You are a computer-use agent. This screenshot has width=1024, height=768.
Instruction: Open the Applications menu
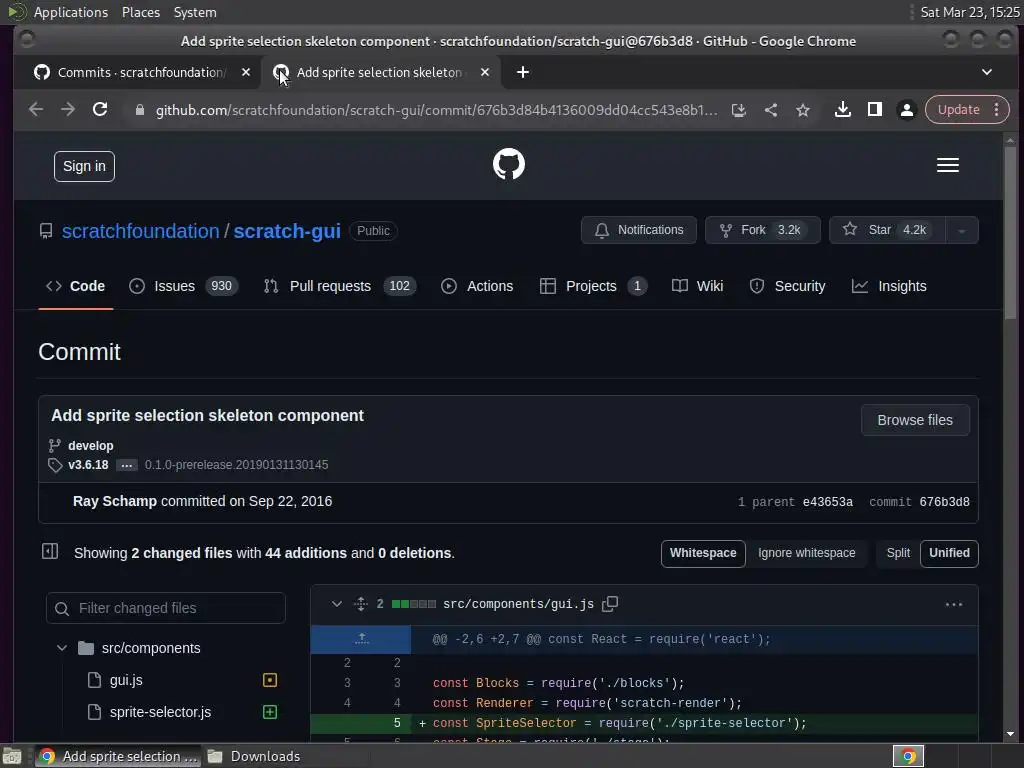coord(71,12)
